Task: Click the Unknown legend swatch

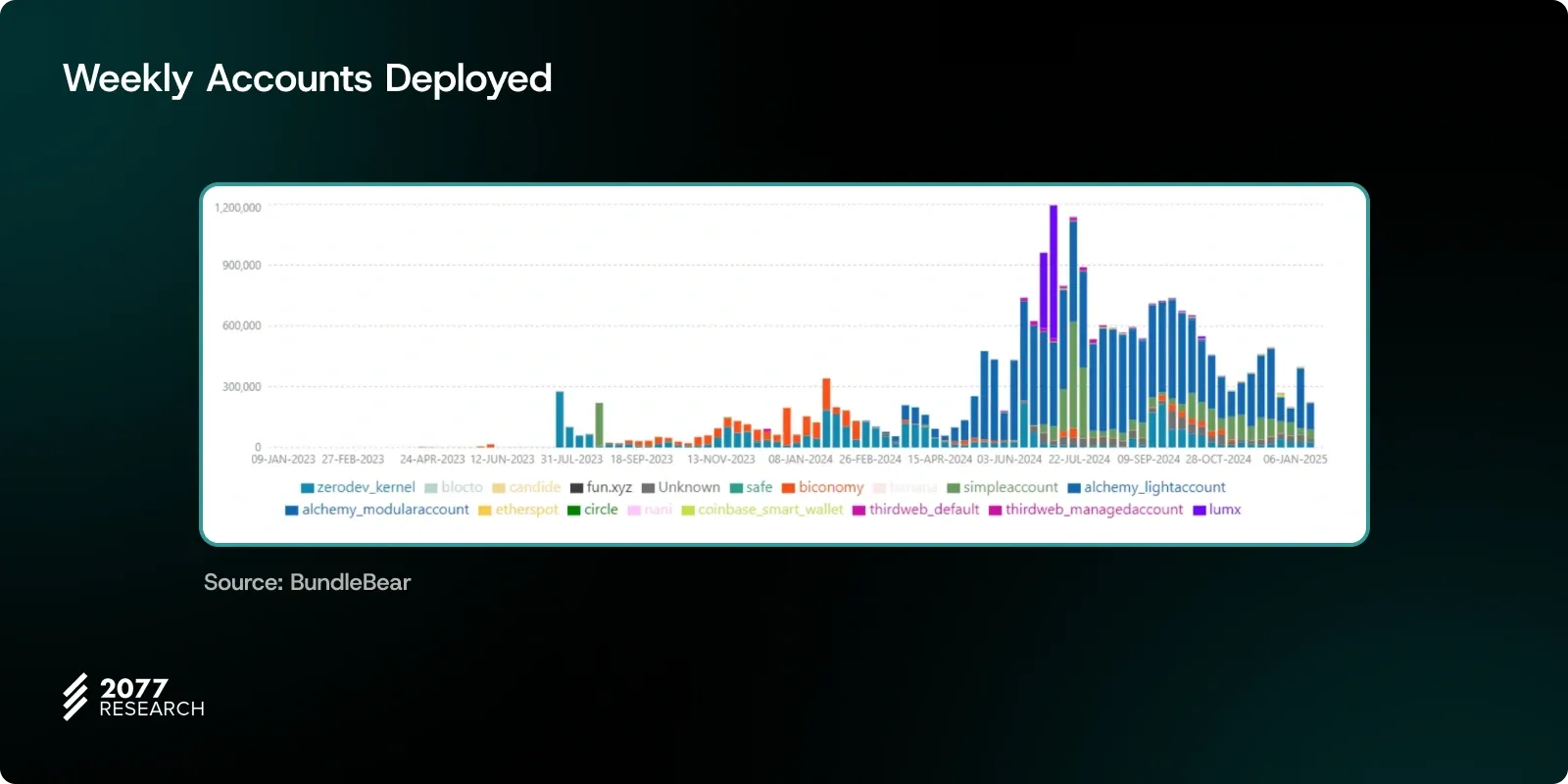Action: click(648, 488)
